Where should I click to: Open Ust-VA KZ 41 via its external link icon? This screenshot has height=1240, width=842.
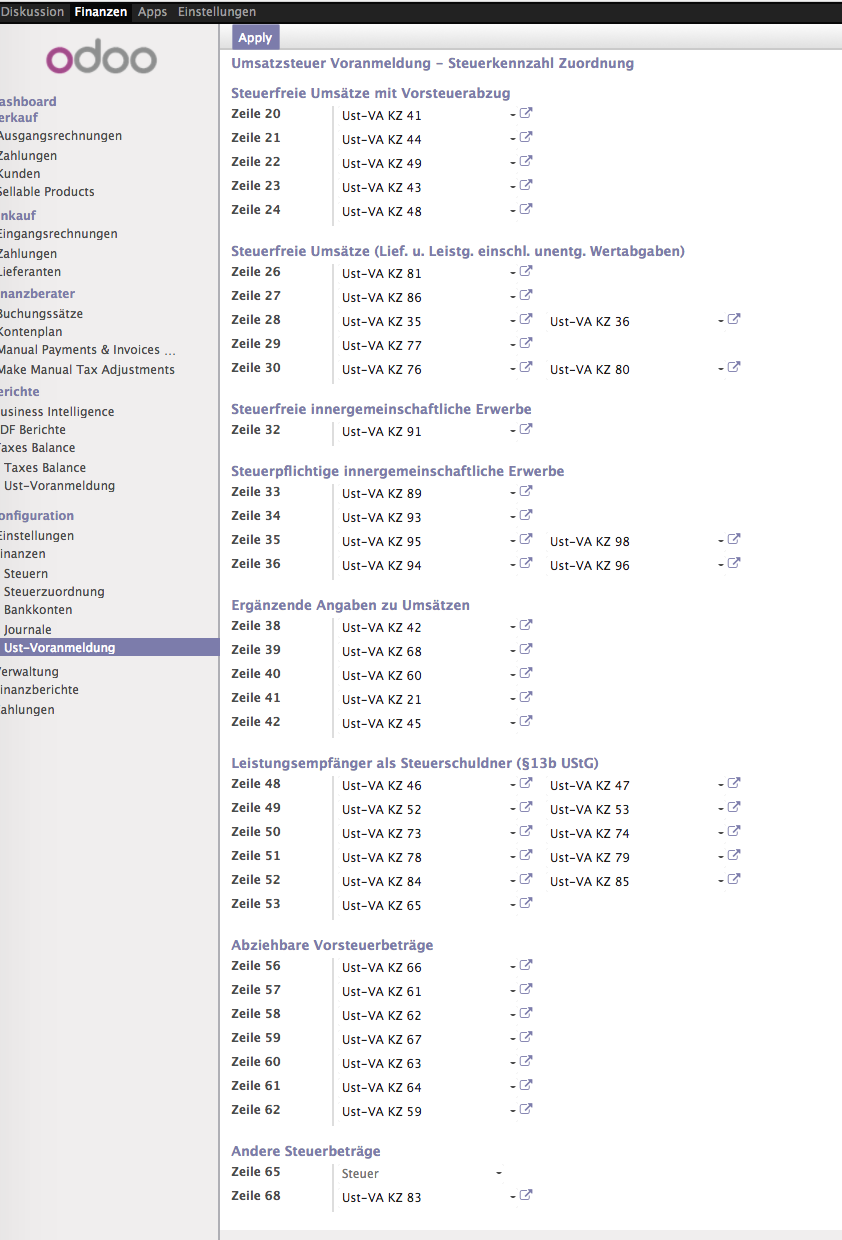coord(524,113)
